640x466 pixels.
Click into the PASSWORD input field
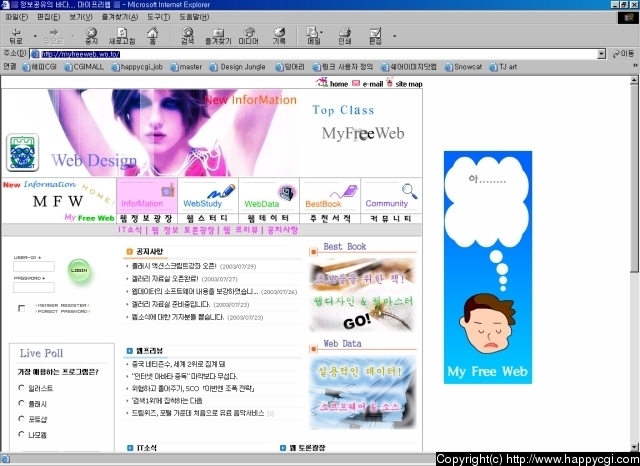pos(34,287)
